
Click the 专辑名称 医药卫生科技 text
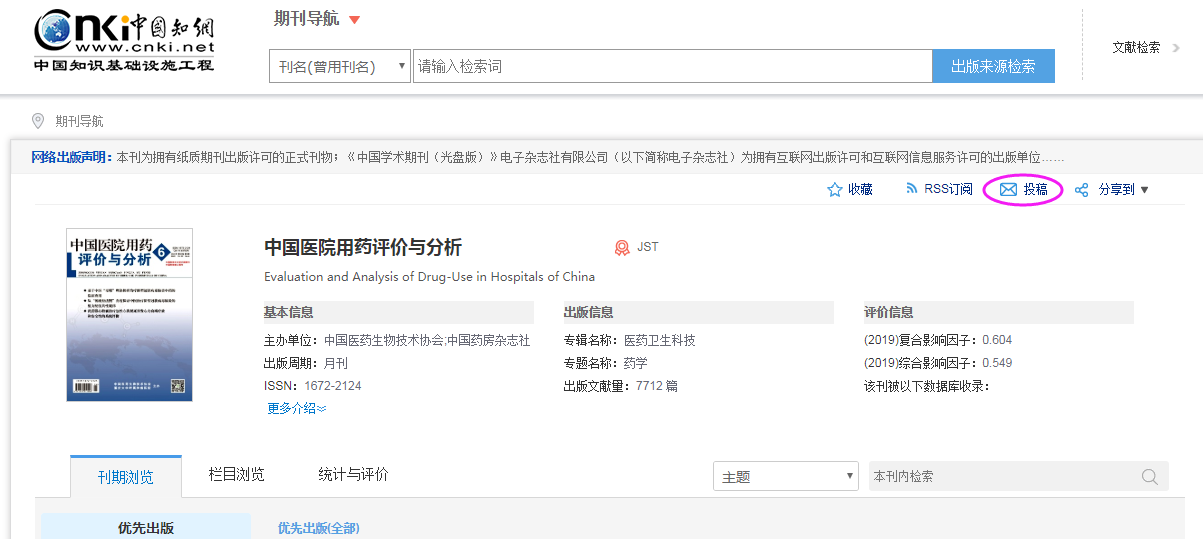point(629,340)
